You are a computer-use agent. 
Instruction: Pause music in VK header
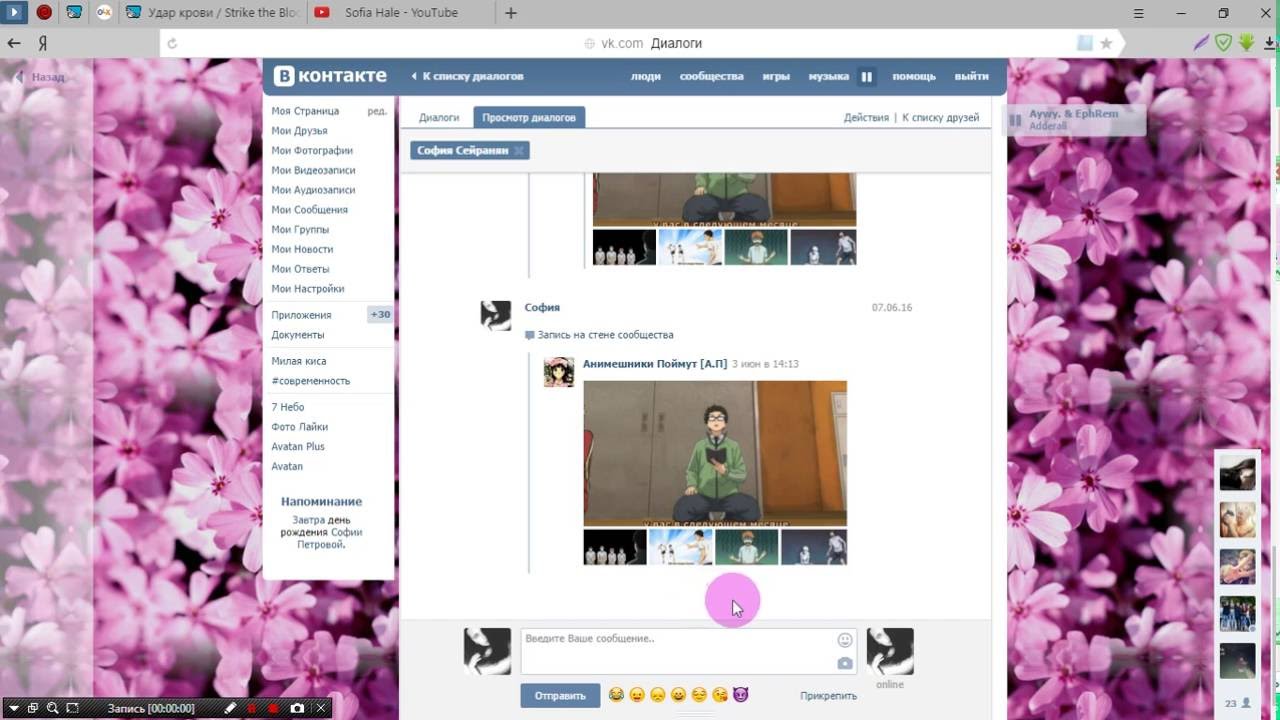(x=867, y=76)
